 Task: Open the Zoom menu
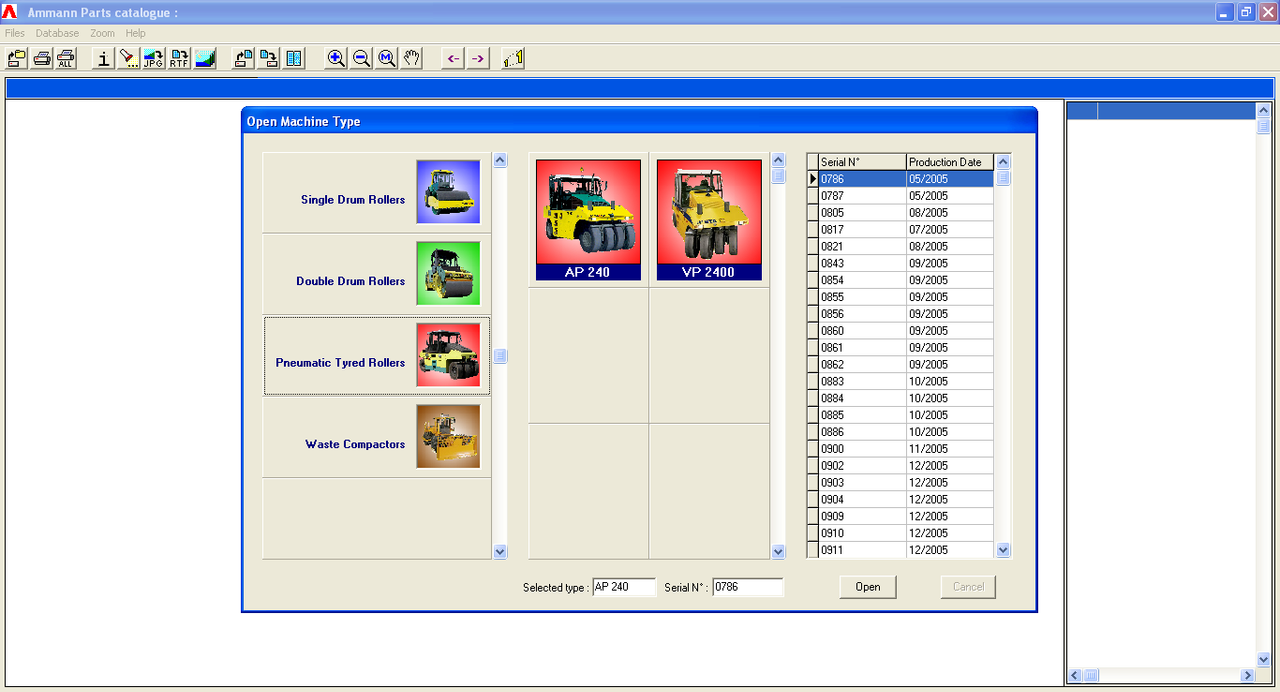click(x=102, y=33)
